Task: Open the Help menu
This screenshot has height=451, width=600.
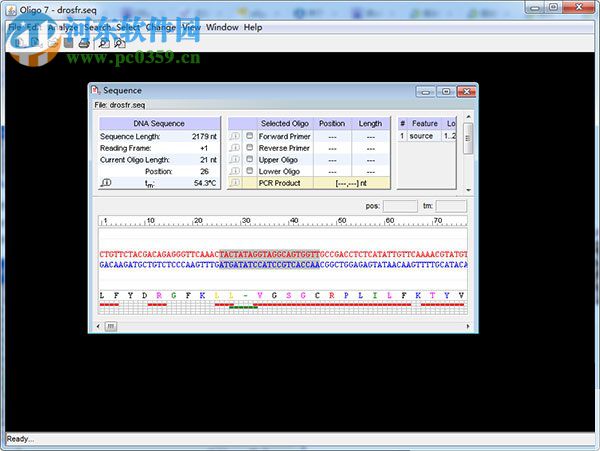Action: coord(253,27)
